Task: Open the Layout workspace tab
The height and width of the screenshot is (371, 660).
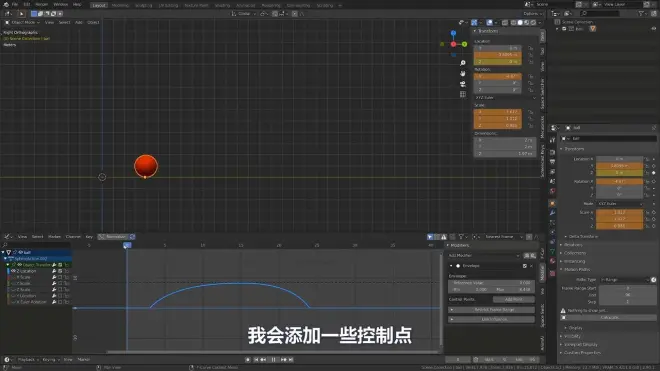Action: 99,5
